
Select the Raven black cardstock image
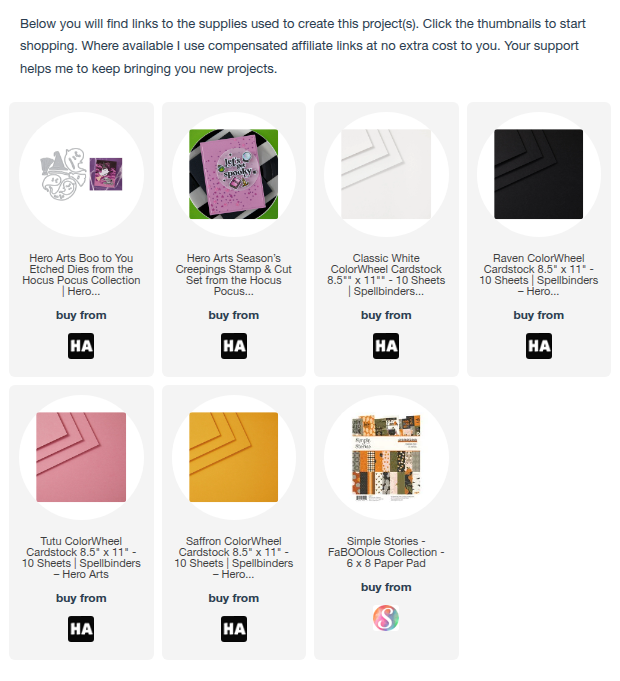point(539,174)
